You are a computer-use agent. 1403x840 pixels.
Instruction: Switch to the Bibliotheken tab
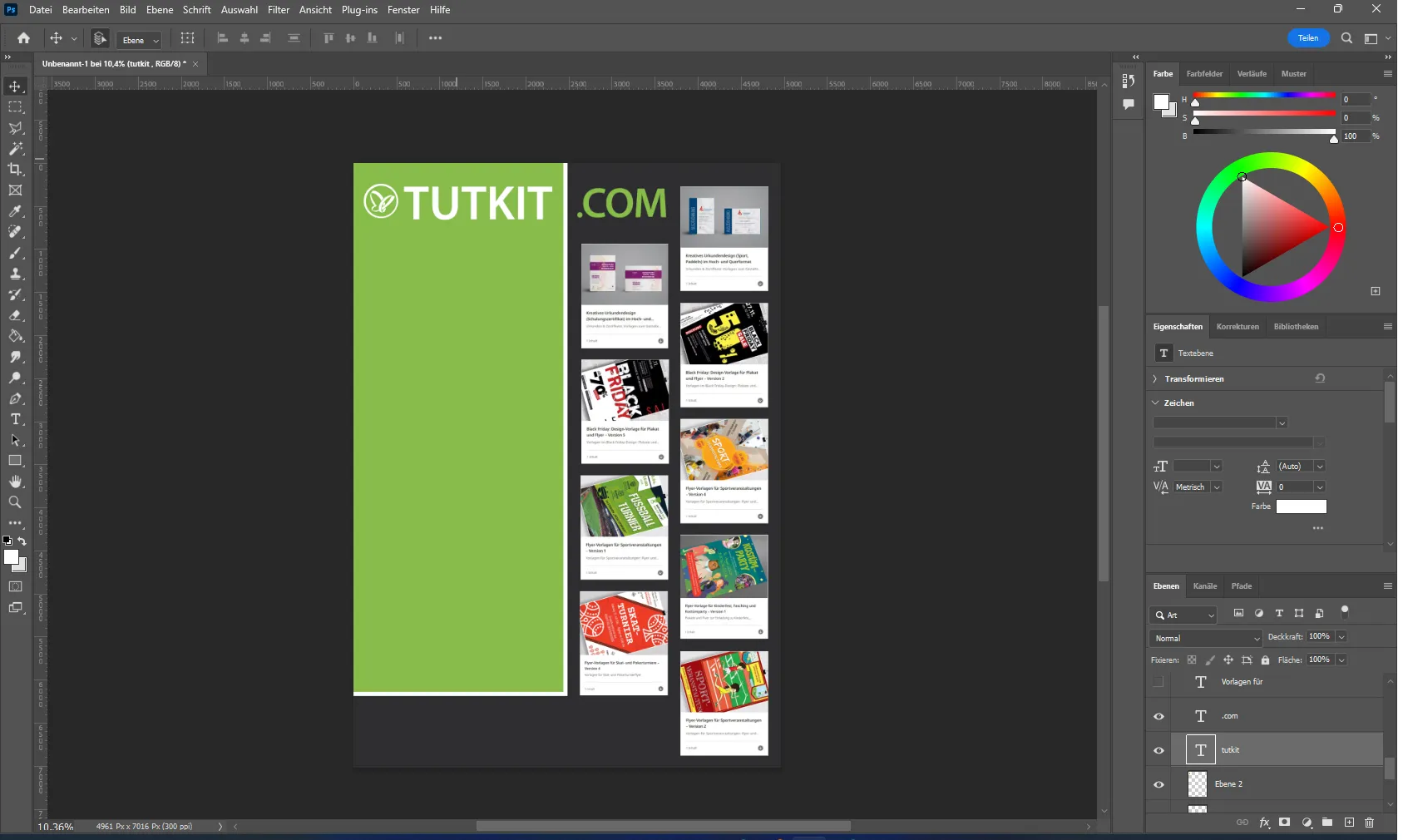point(1296,327)
